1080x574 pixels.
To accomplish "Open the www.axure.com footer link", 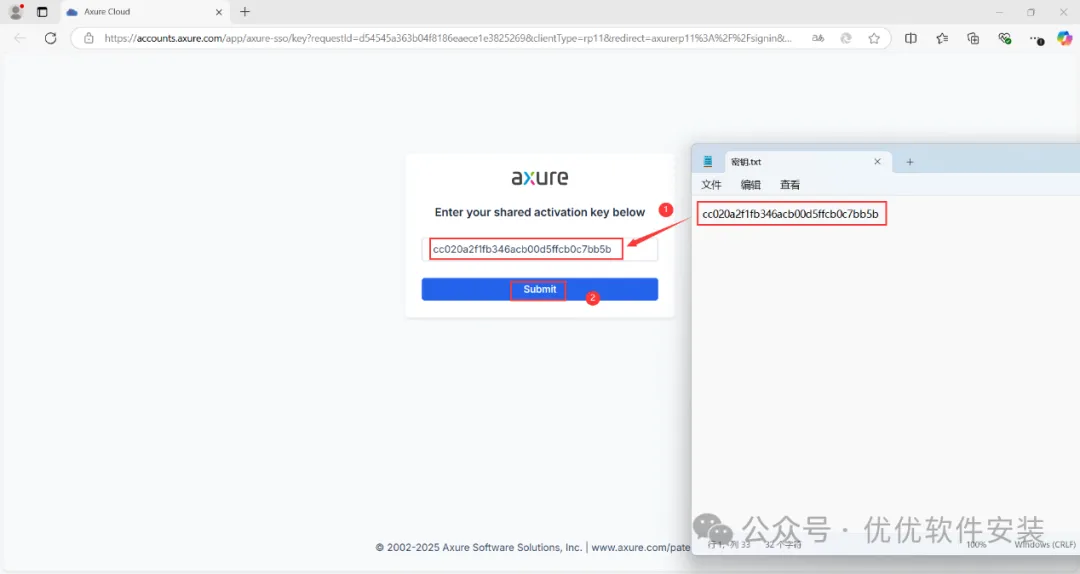I will (641, 547).
